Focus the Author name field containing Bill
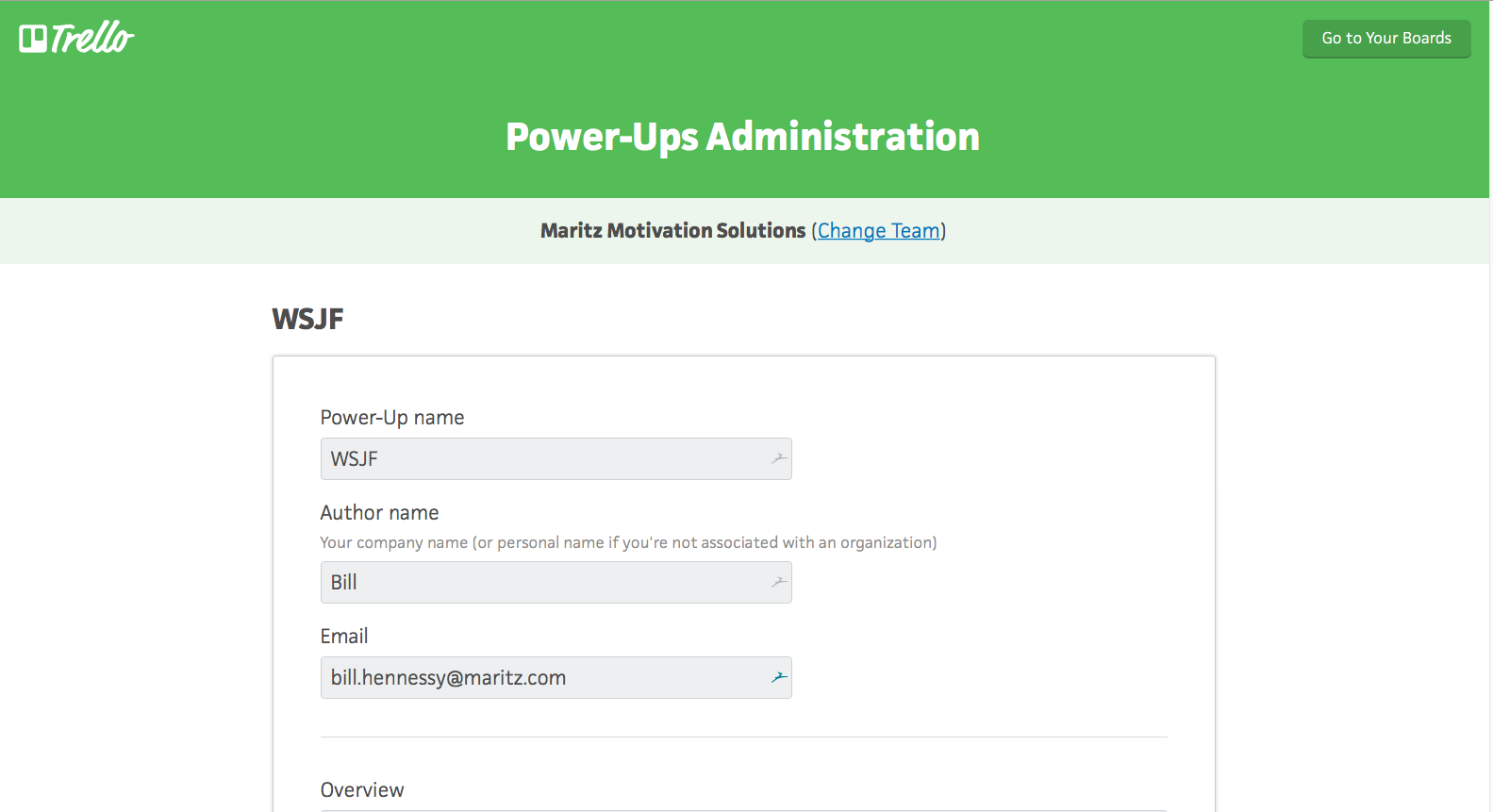 click(x=556, y=583)
